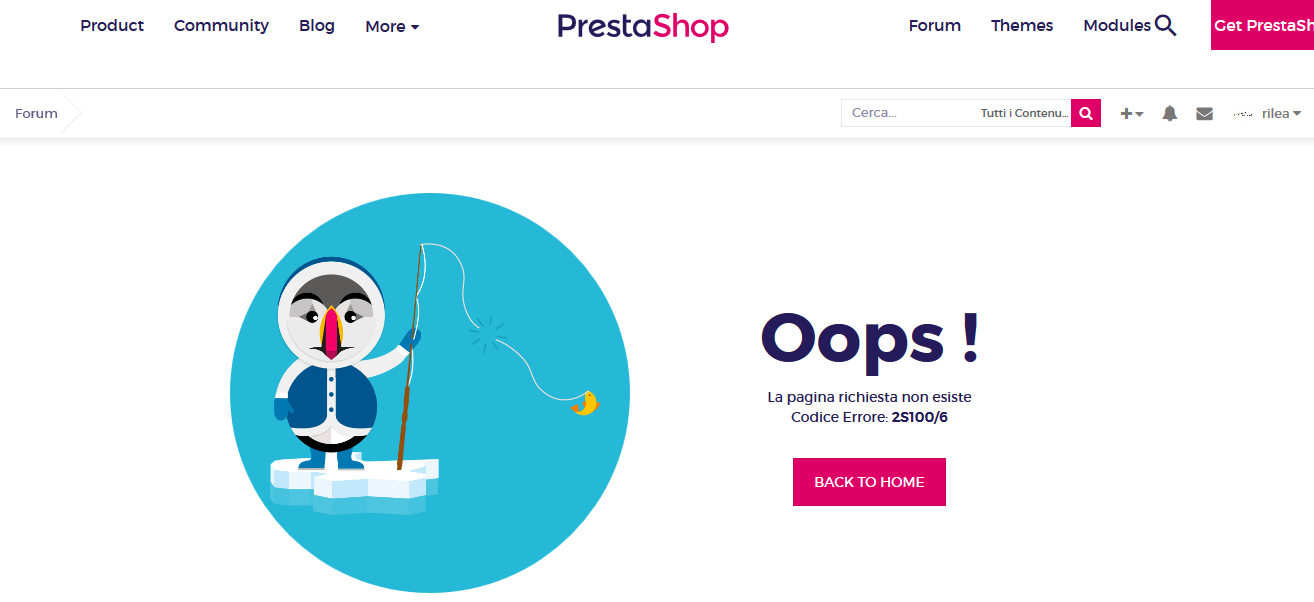Open the Product menu item
This screenshot has height=602, width=1314.
click(112, 25)
